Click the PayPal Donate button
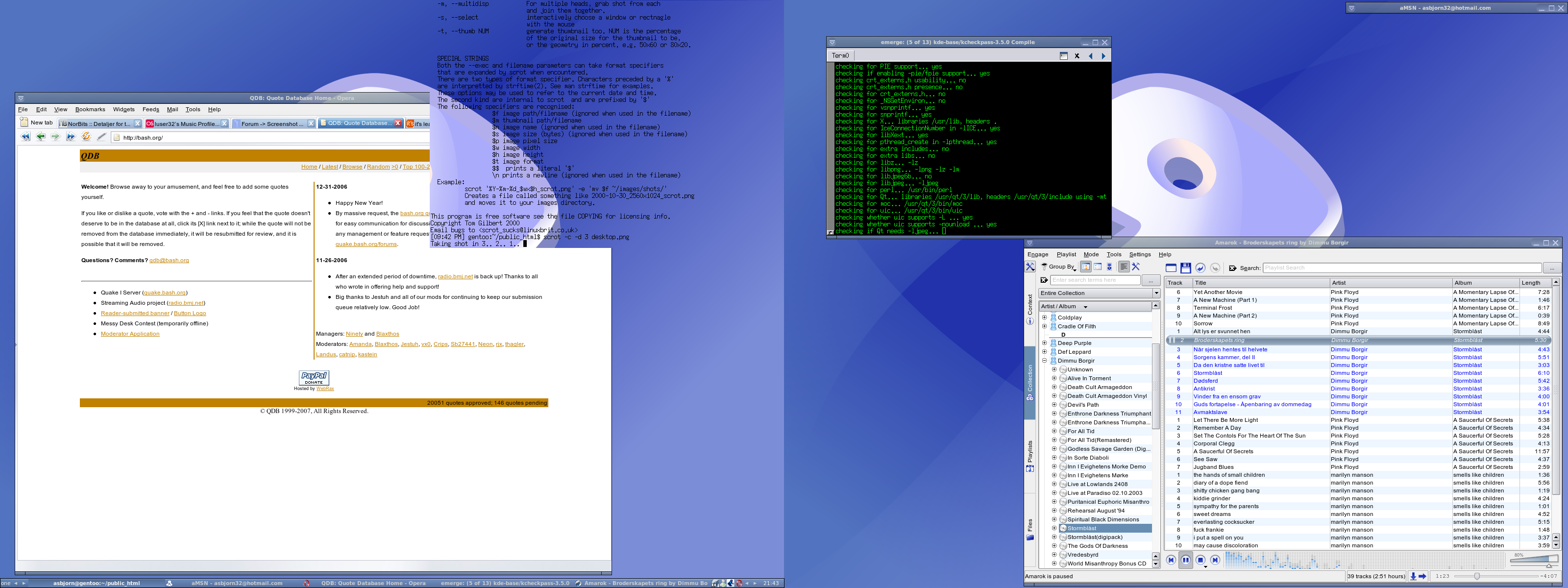1568x588 pixels. 314,377
